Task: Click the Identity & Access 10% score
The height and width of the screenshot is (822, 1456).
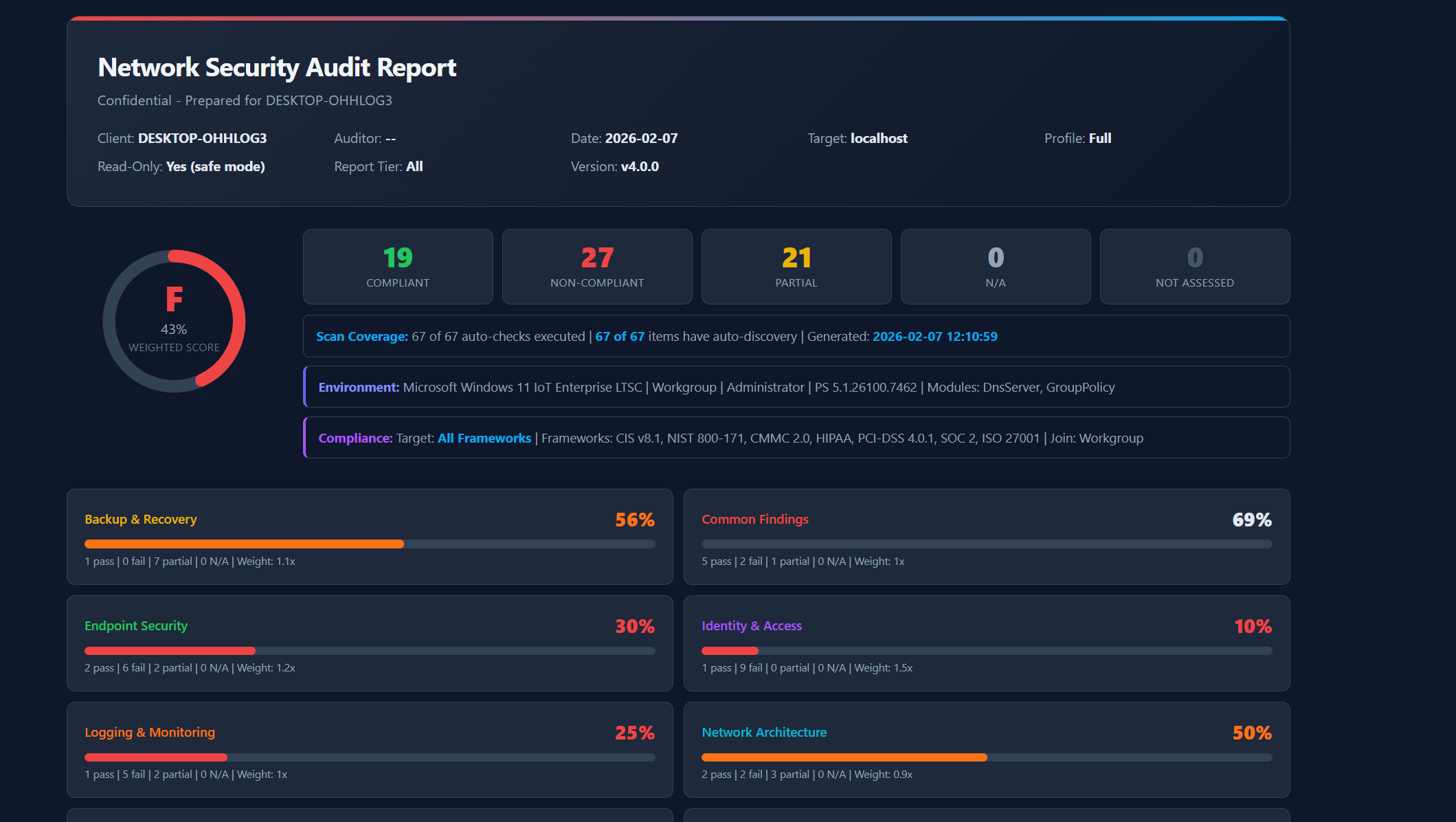Action: pyautogui.click(x=1253, y=626)
